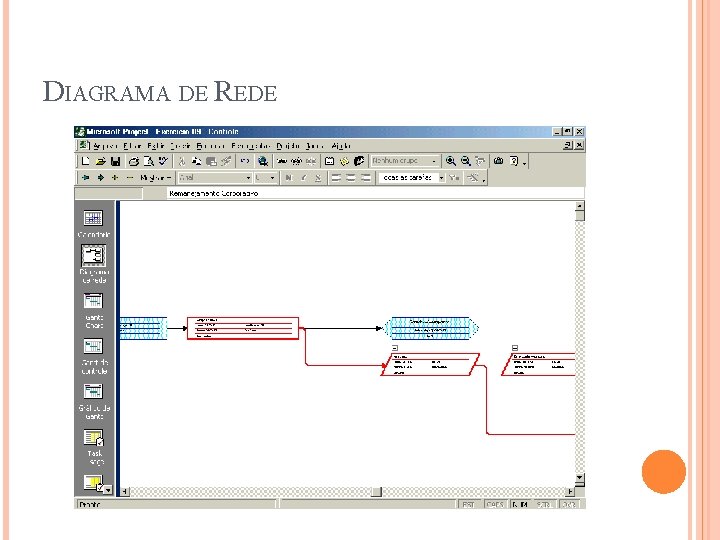Open the Inserir menu
The width and height of the screenshot is (720, 540).
(x=180, y=146)
